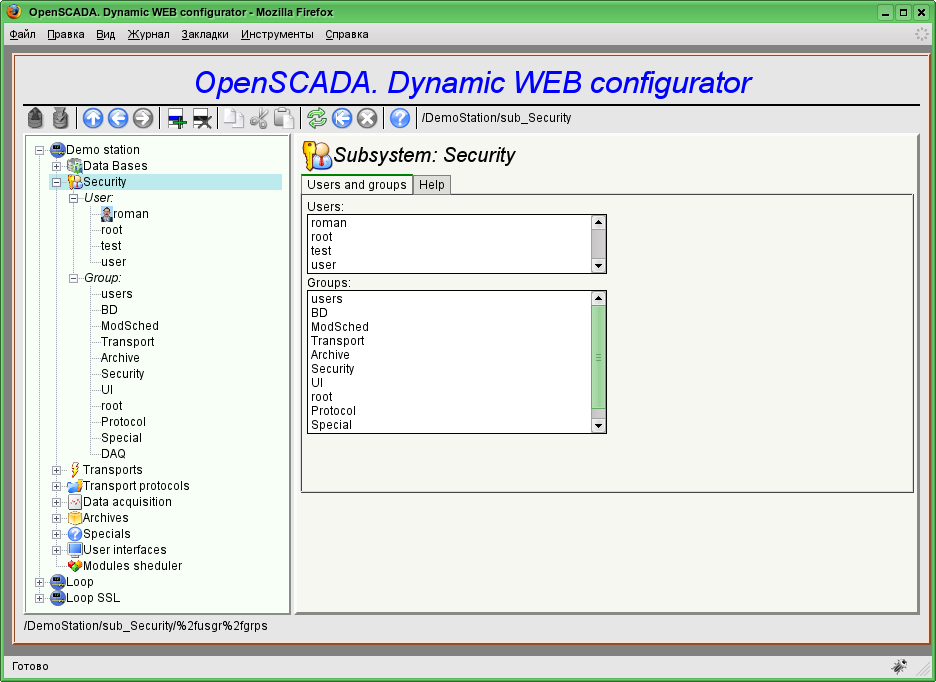Expand the Data acquisition tree node
This screenshot has width=936, height=682.
[x=56, y=503]
